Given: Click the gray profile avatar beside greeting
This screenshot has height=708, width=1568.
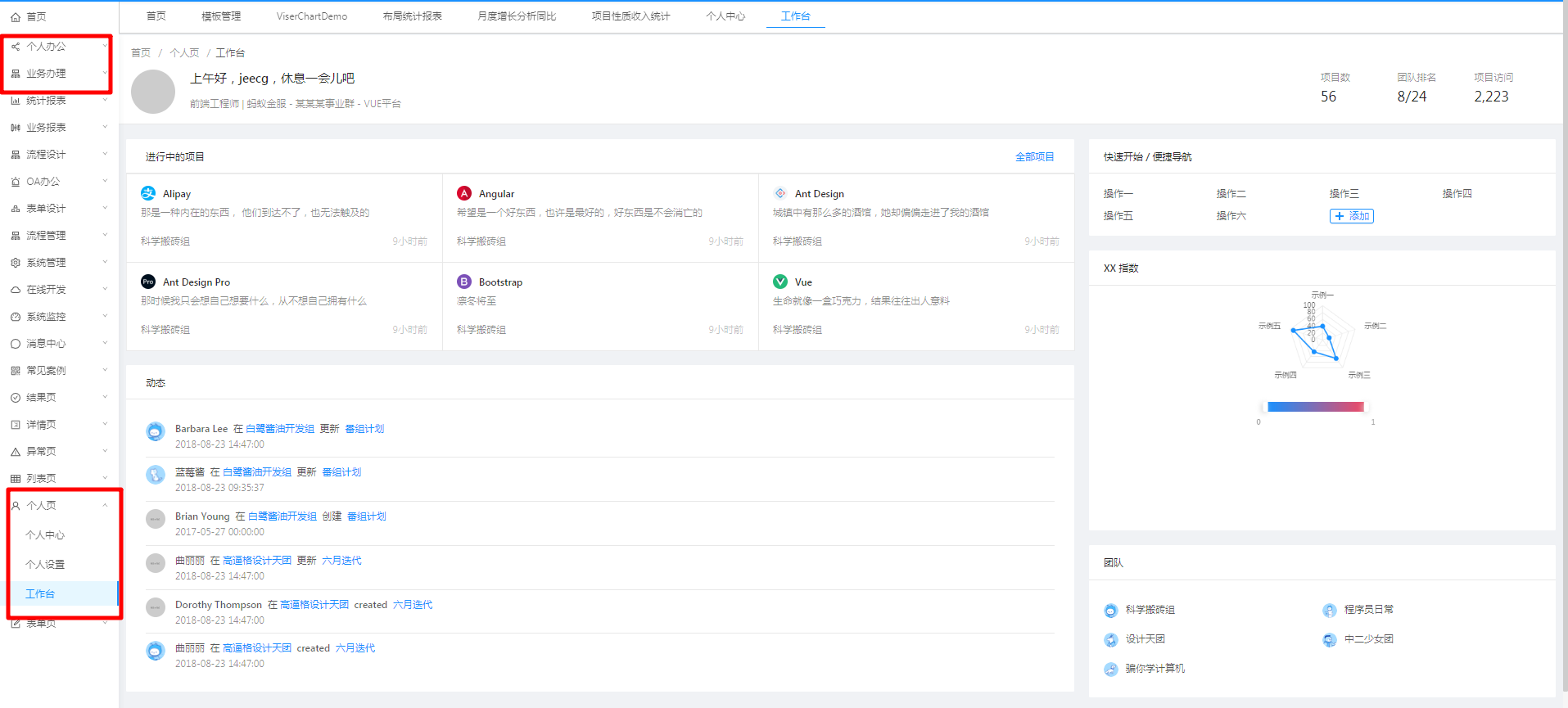Looking at the screenshot, I should point(153,92).
